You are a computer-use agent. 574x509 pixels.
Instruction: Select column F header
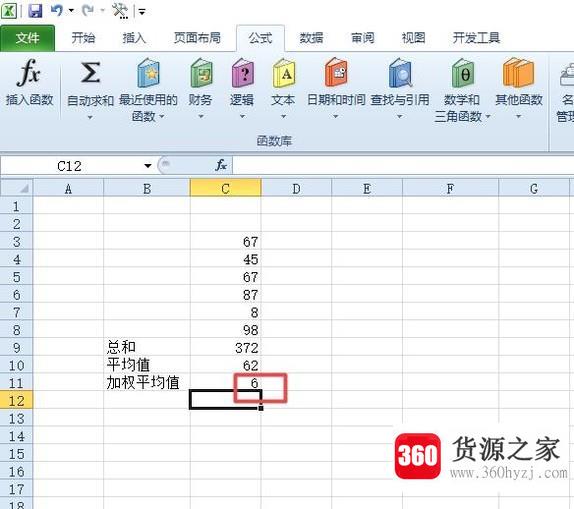pos(450,189)
